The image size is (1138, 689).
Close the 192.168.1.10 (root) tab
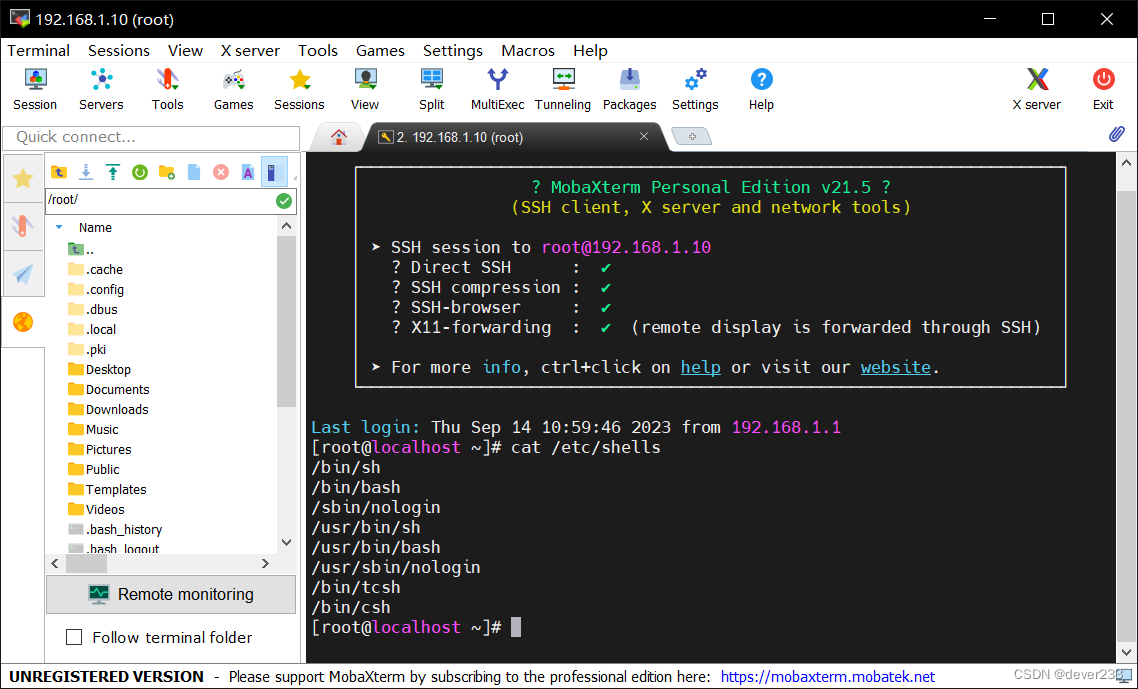[x=644, y=136]
